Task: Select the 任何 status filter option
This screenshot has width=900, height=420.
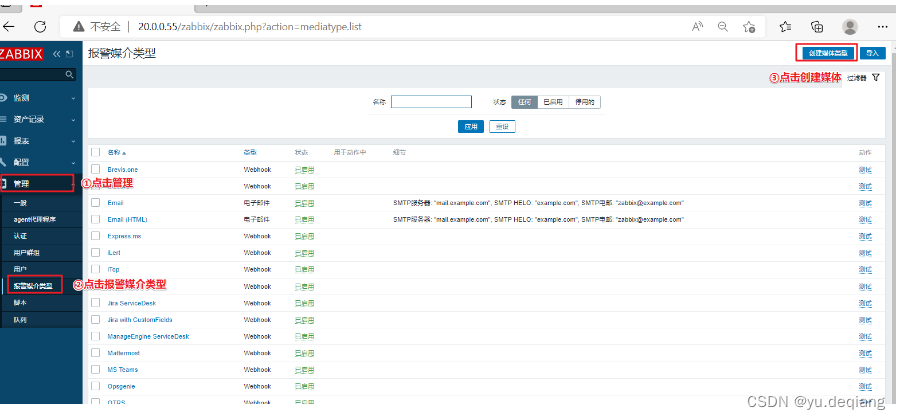Action: pyautogui.click(x=525, y=102)
